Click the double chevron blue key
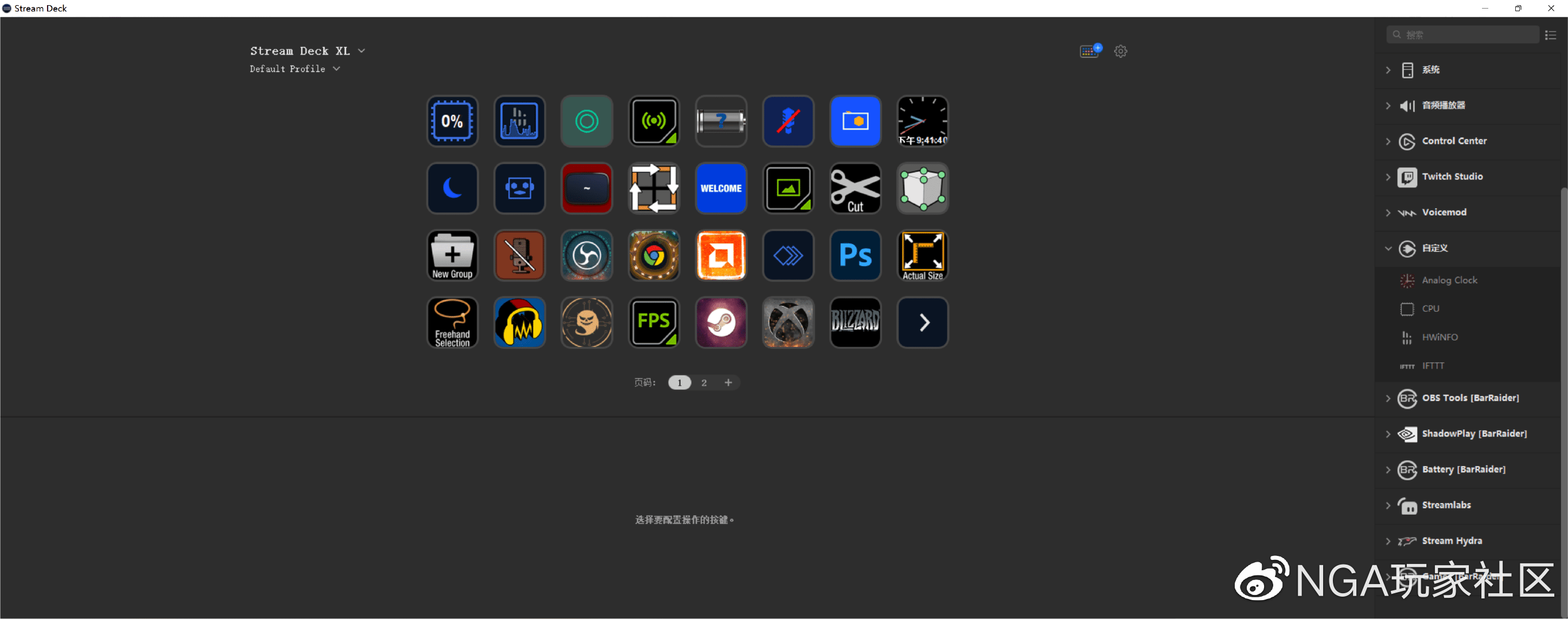1568x619 pixels. pos(788,256)
